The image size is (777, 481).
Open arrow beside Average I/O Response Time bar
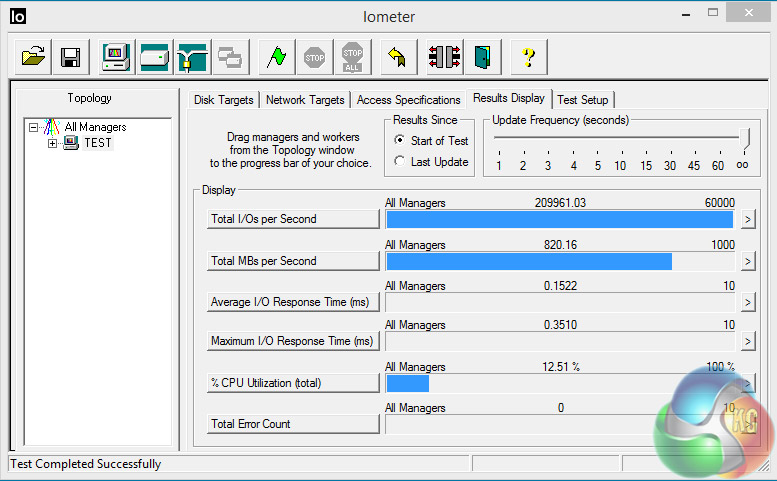(748, 302)
